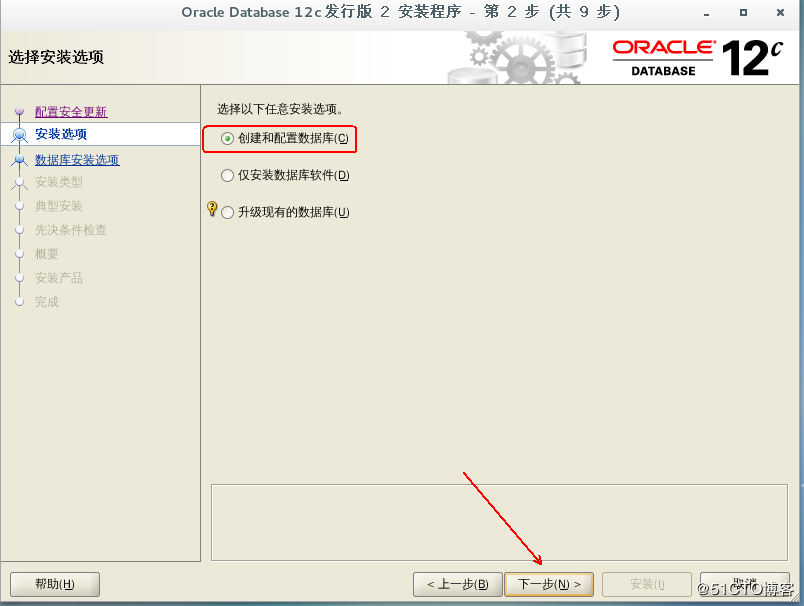This screenshot has height=606, width=804.
Task: Click the 选择安装选项 page heading
Action: [56, 57]
